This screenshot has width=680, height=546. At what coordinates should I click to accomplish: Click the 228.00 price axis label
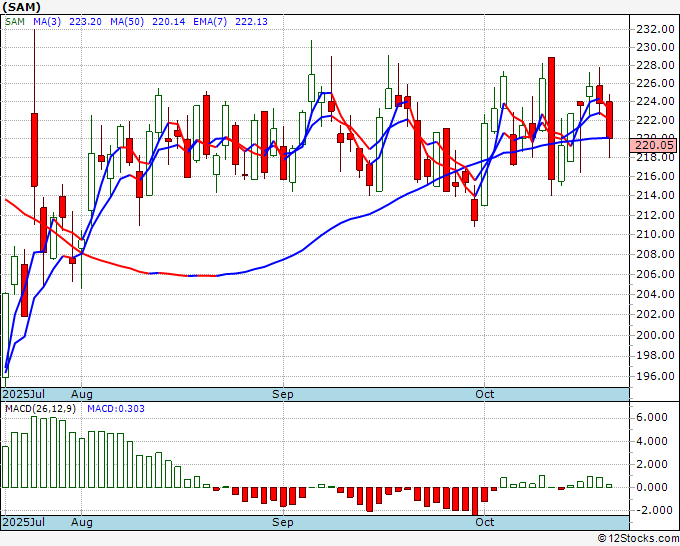[655, 65]
